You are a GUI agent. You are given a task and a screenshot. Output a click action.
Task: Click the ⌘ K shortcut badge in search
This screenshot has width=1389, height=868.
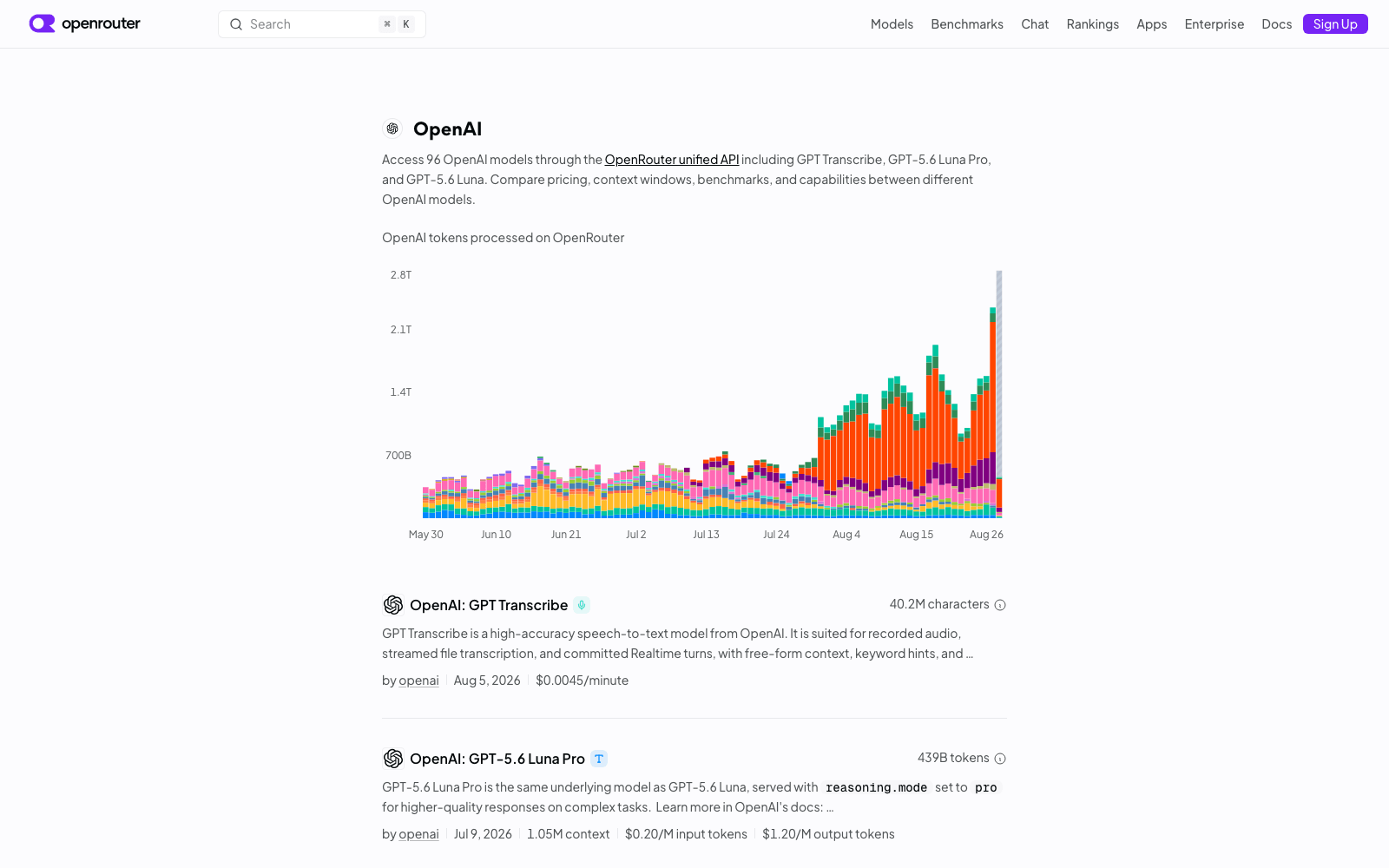coord(397,24)
